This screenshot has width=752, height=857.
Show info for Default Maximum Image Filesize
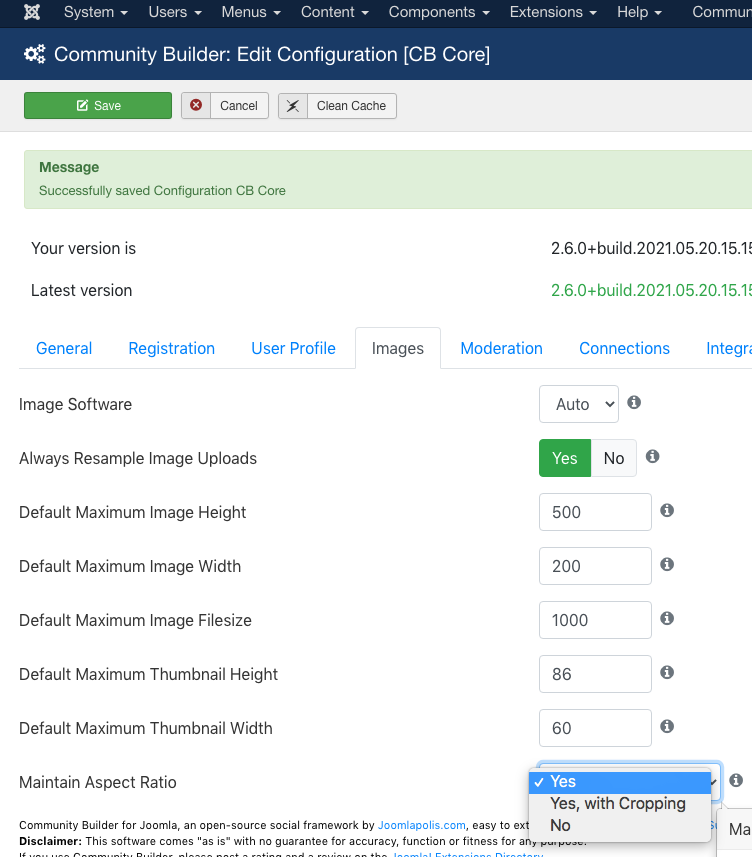pos(667,619)
